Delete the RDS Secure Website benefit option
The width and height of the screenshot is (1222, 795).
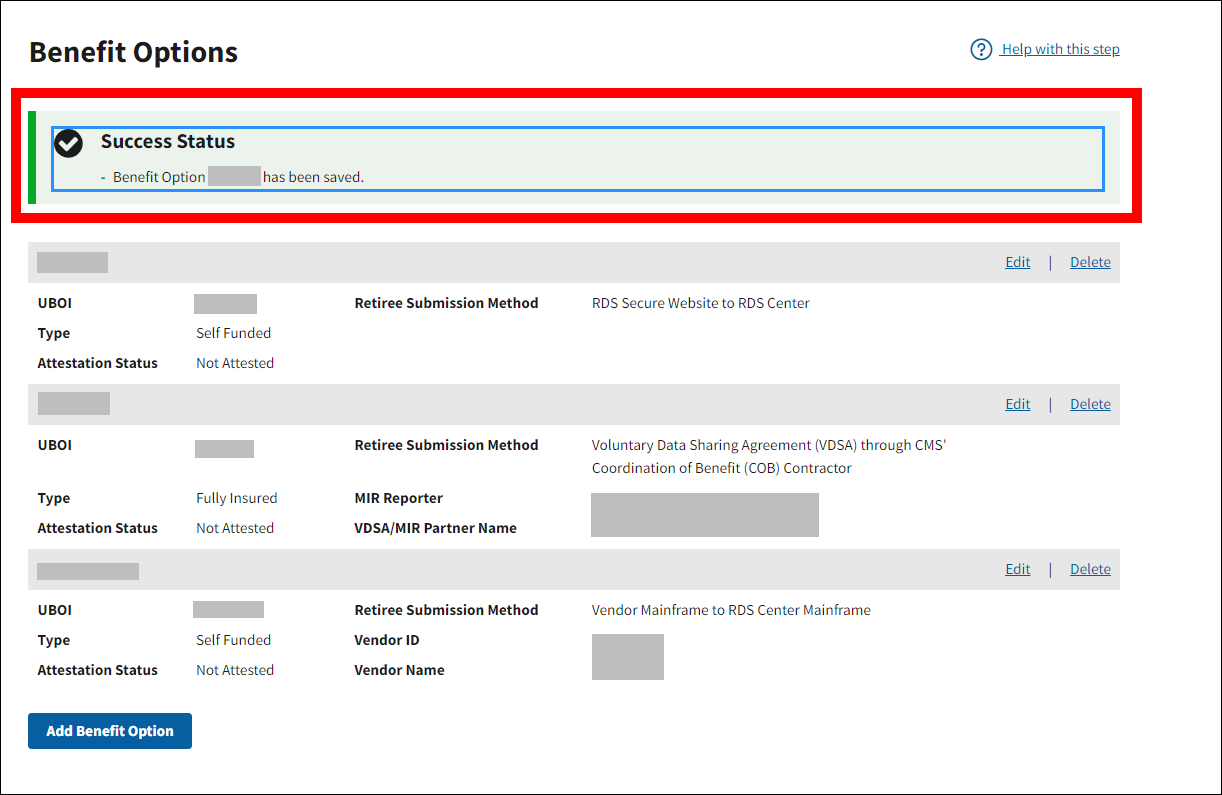1090,262
